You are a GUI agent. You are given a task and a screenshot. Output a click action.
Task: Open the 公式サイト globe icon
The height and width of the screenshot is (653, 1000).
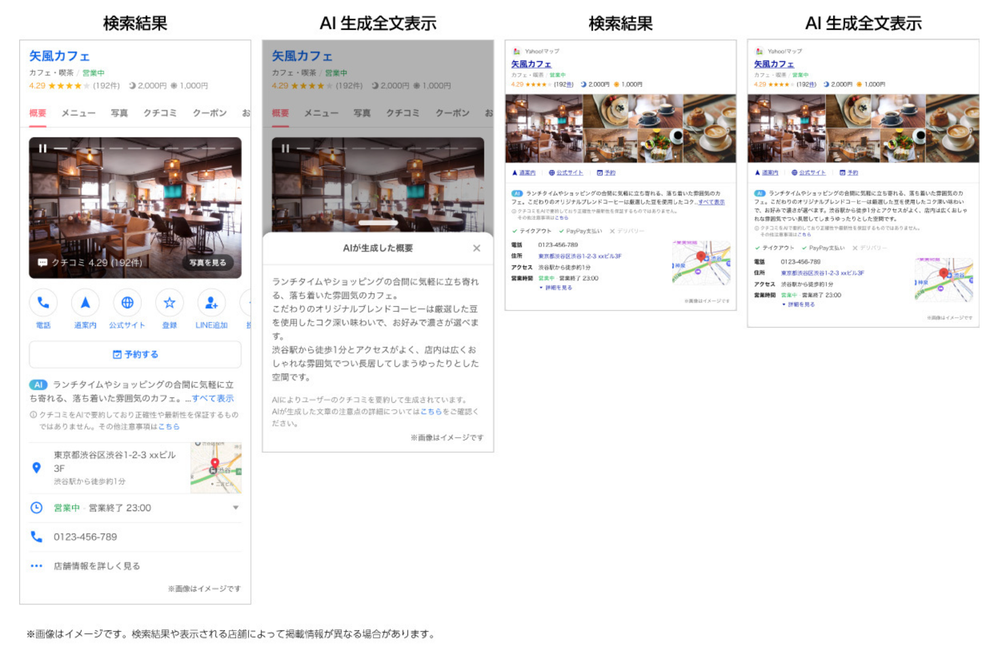point(127,302)
